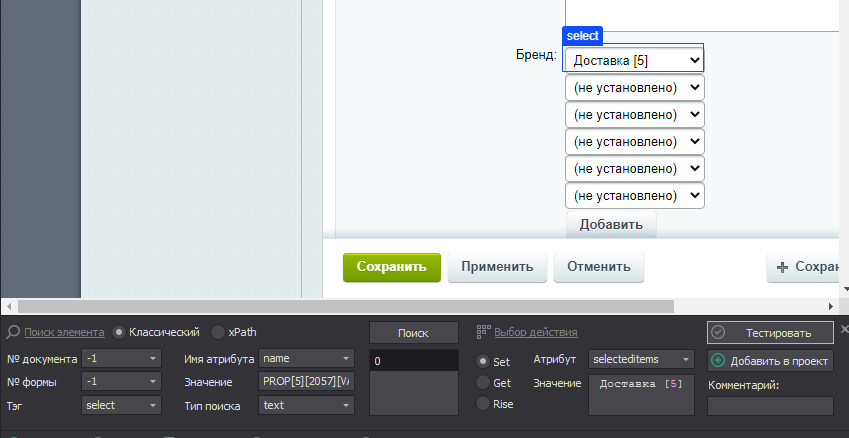Click the Тестировать button
The width and height of the screenshot is (849, 438).
(x=770, y=332)
